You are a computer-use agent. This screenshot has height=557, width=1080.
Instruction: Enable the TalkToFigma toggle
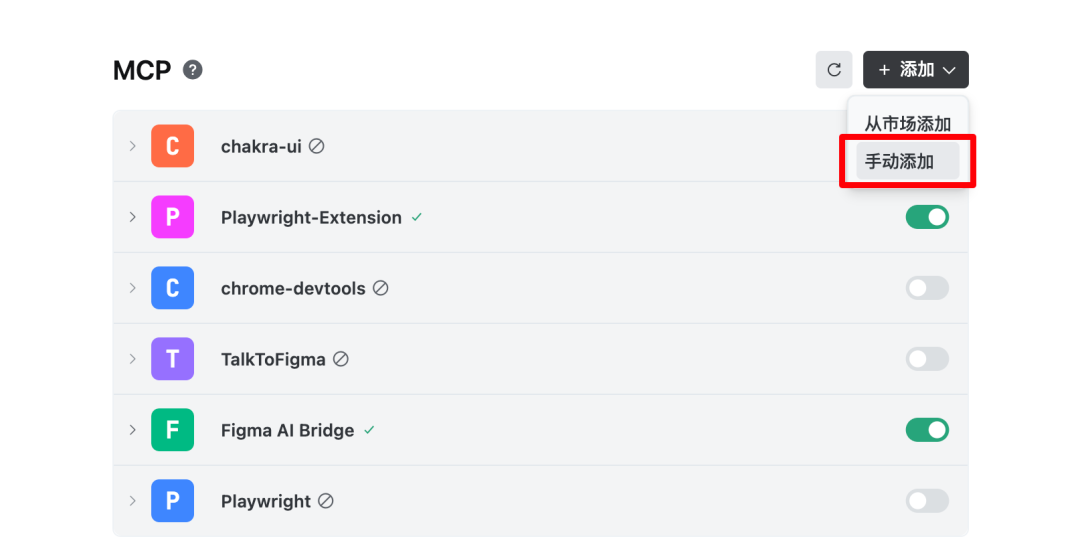click(x=927, y=359)
